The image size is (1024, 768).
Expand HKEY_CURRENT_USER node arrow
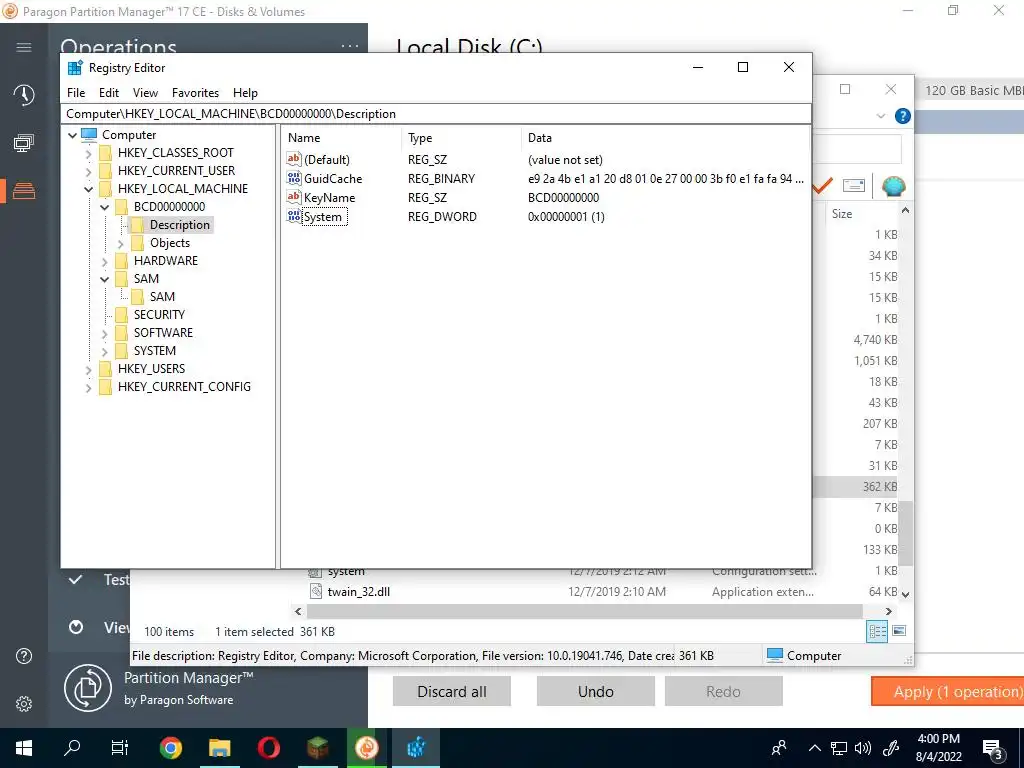tap(88, 171)
